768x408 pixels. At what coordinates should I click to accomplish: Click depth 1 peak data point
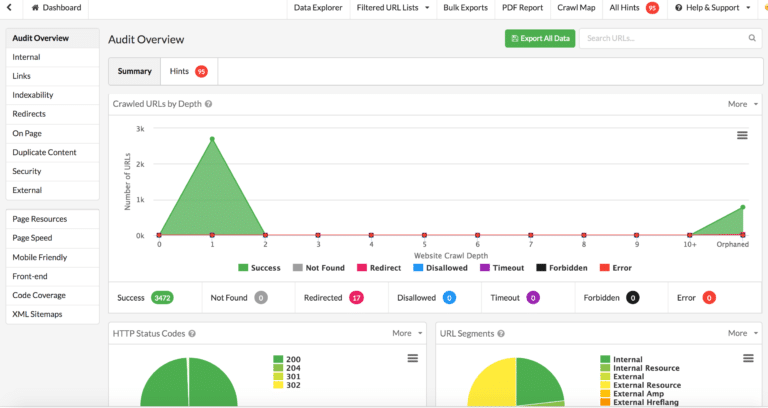212,139
